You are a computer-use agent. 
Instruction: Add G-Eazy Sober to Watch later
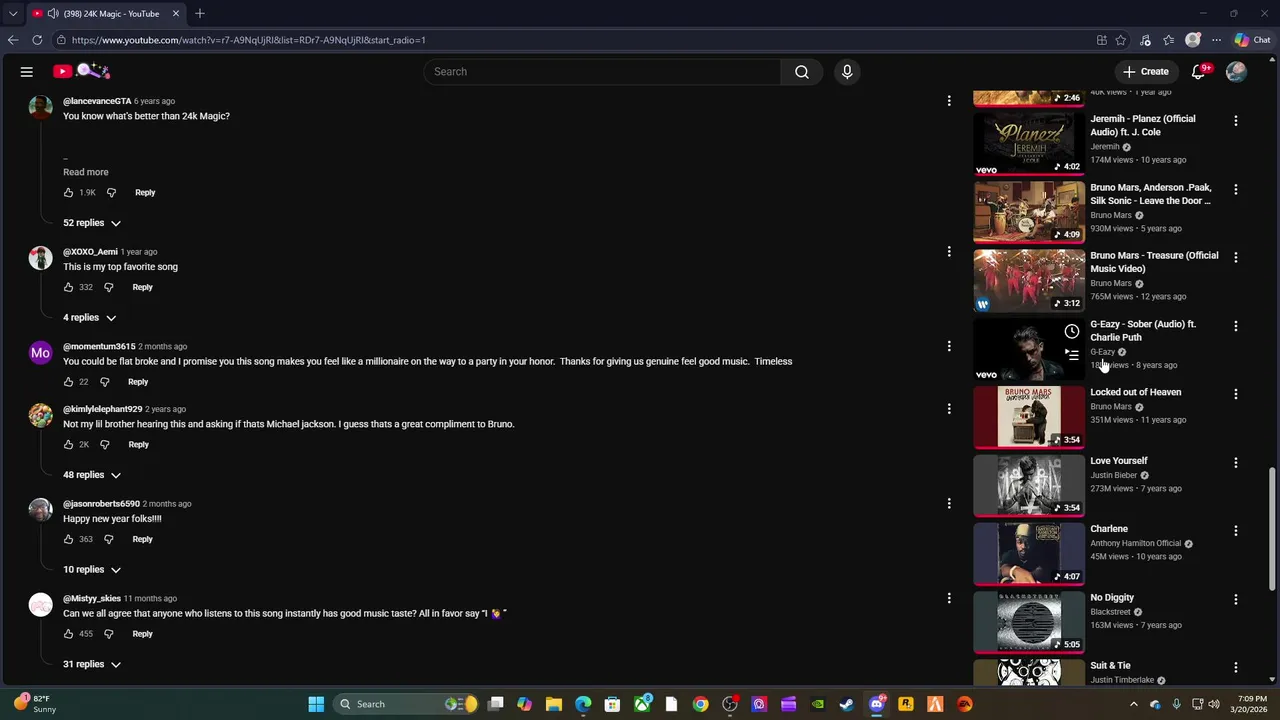tap(1072, 331)
